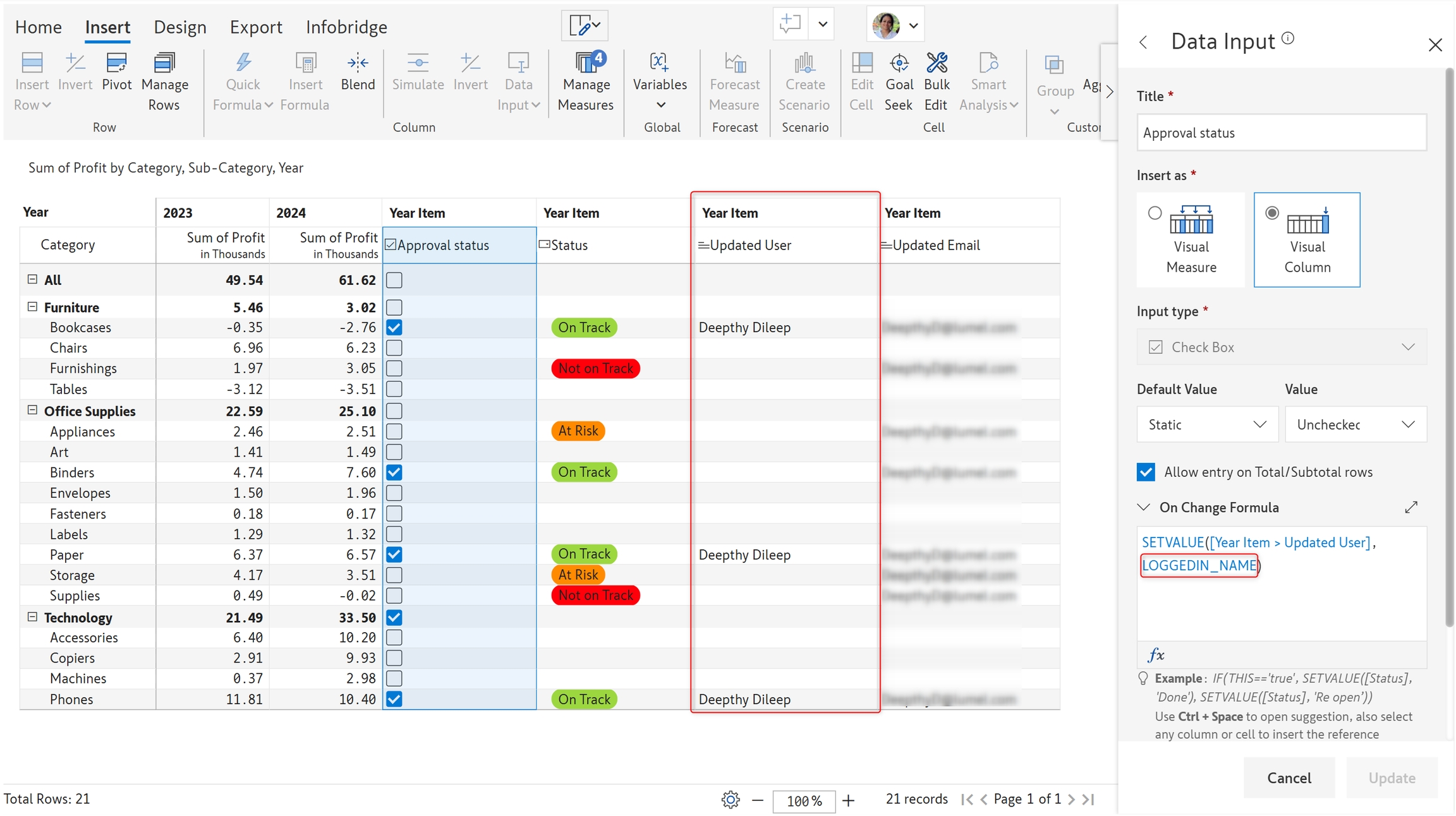
Task: Collapse the Office Supplies category row
Action: click(x=32, y=411)
